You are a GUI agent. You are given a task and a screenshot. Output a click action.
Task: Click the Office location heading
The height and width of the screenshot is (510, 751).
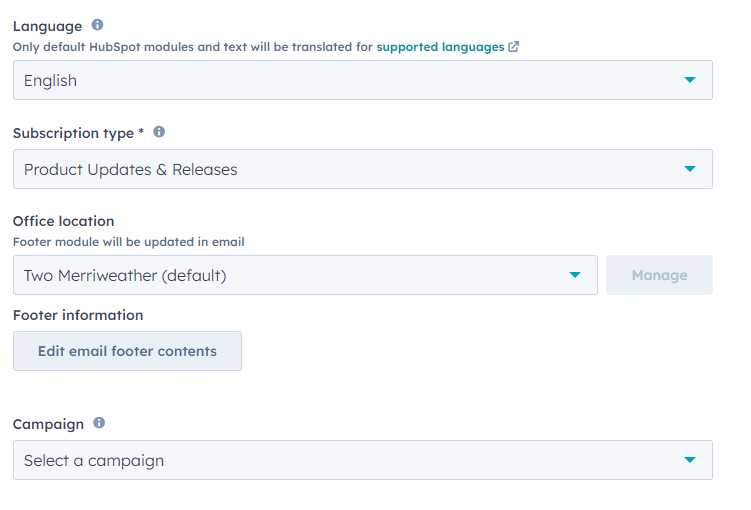point(64,221)
